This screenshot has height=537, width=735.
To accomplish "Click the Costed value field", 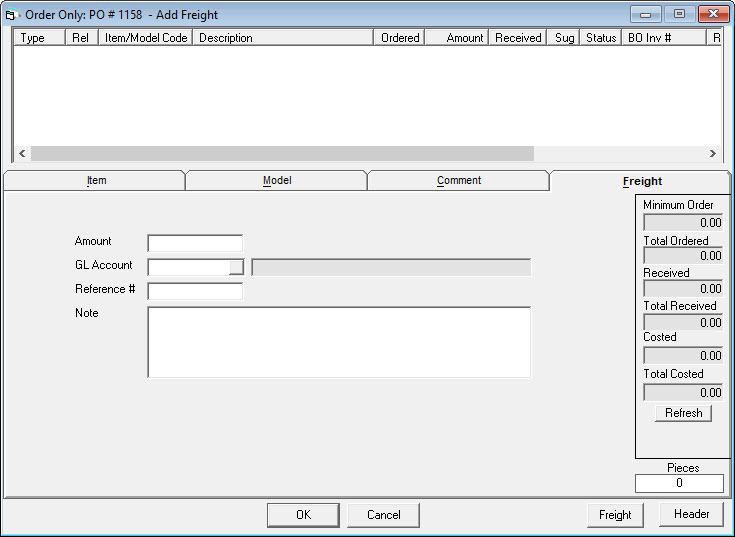I will point(683,356).
